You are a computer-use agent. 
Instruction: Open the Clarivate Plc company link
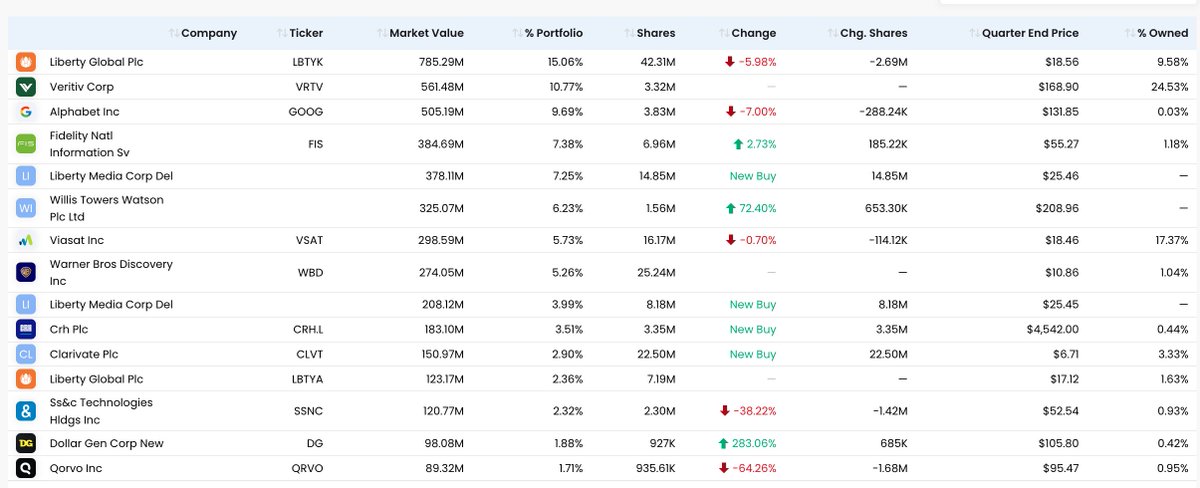[91, 354]
